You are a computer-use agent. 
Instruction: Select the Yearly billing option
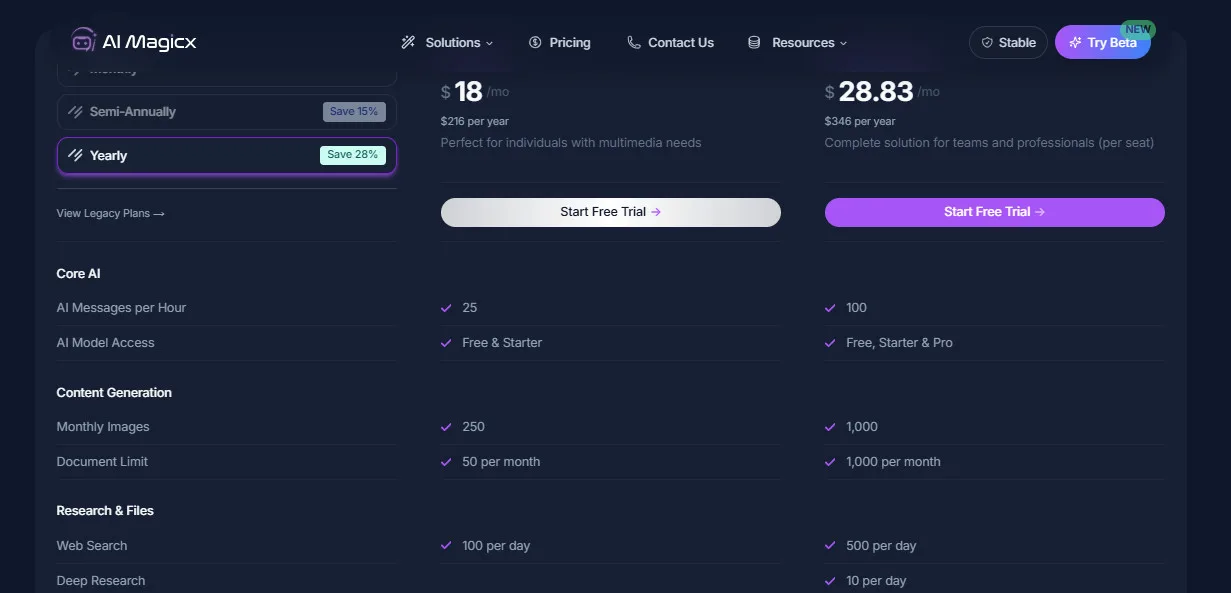pos(226,155)
